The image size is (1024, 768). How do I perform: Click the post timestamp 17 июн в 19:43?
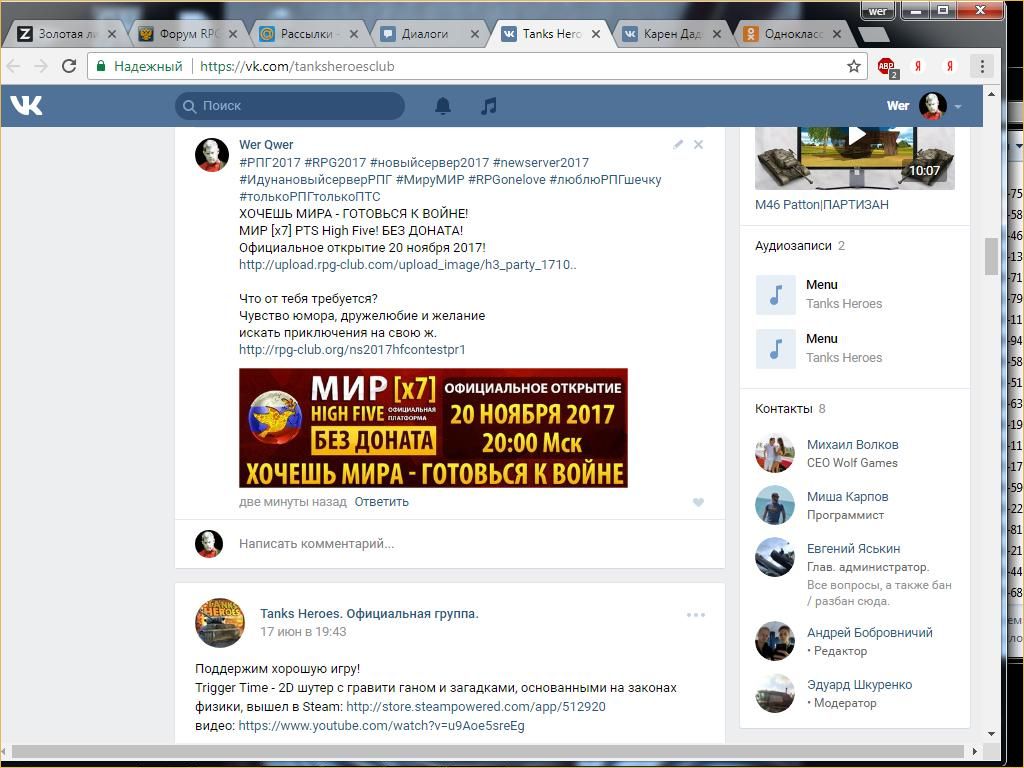pyautogui.click(x=303, y=632)
